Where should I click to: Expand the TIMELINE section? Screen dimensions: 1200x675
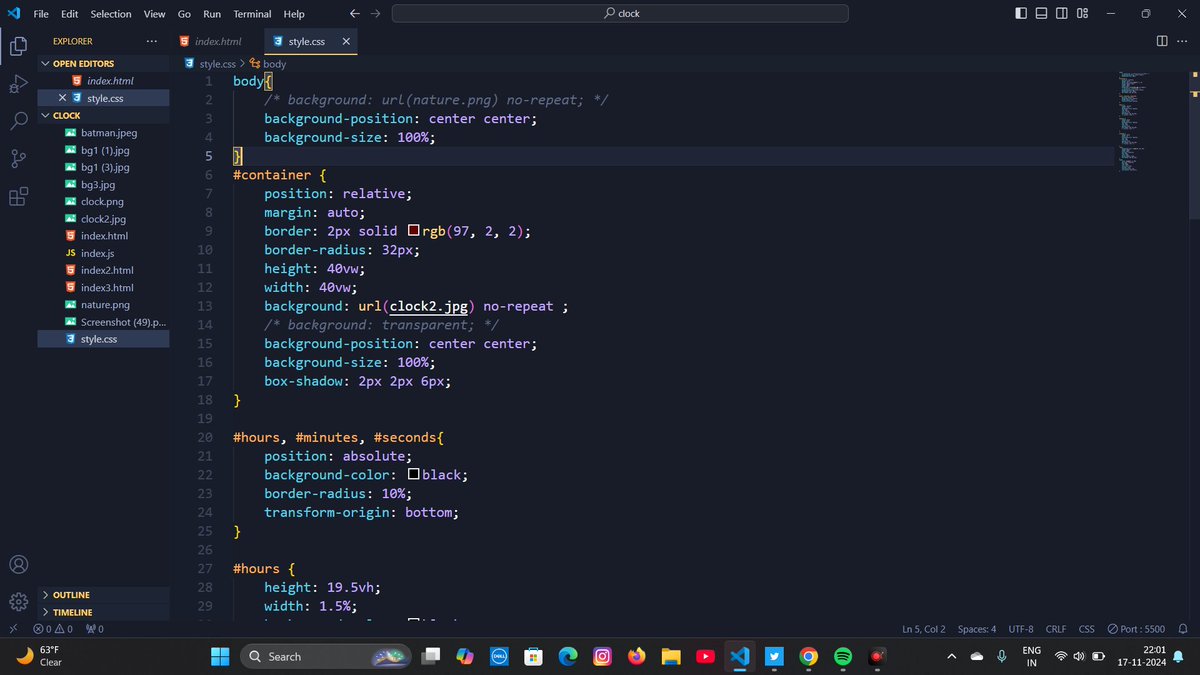coord(102,611)
